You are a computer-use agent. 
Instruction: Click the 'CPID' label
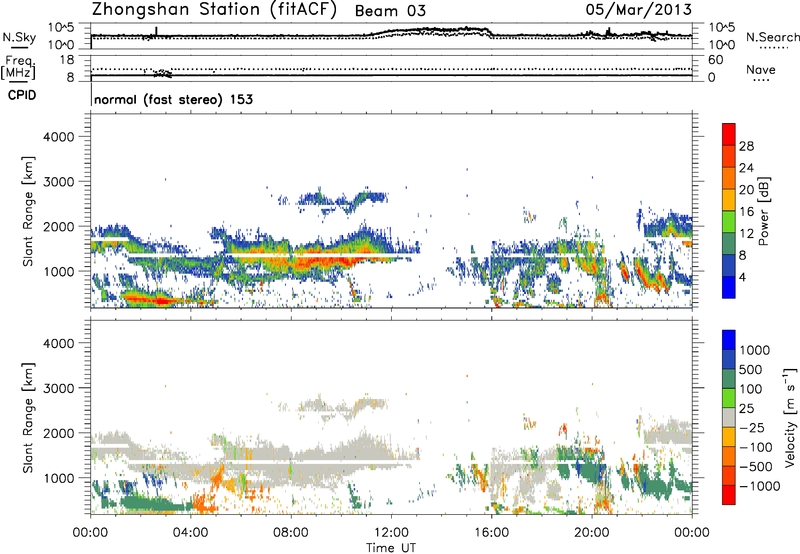click(x=22, y=95)
